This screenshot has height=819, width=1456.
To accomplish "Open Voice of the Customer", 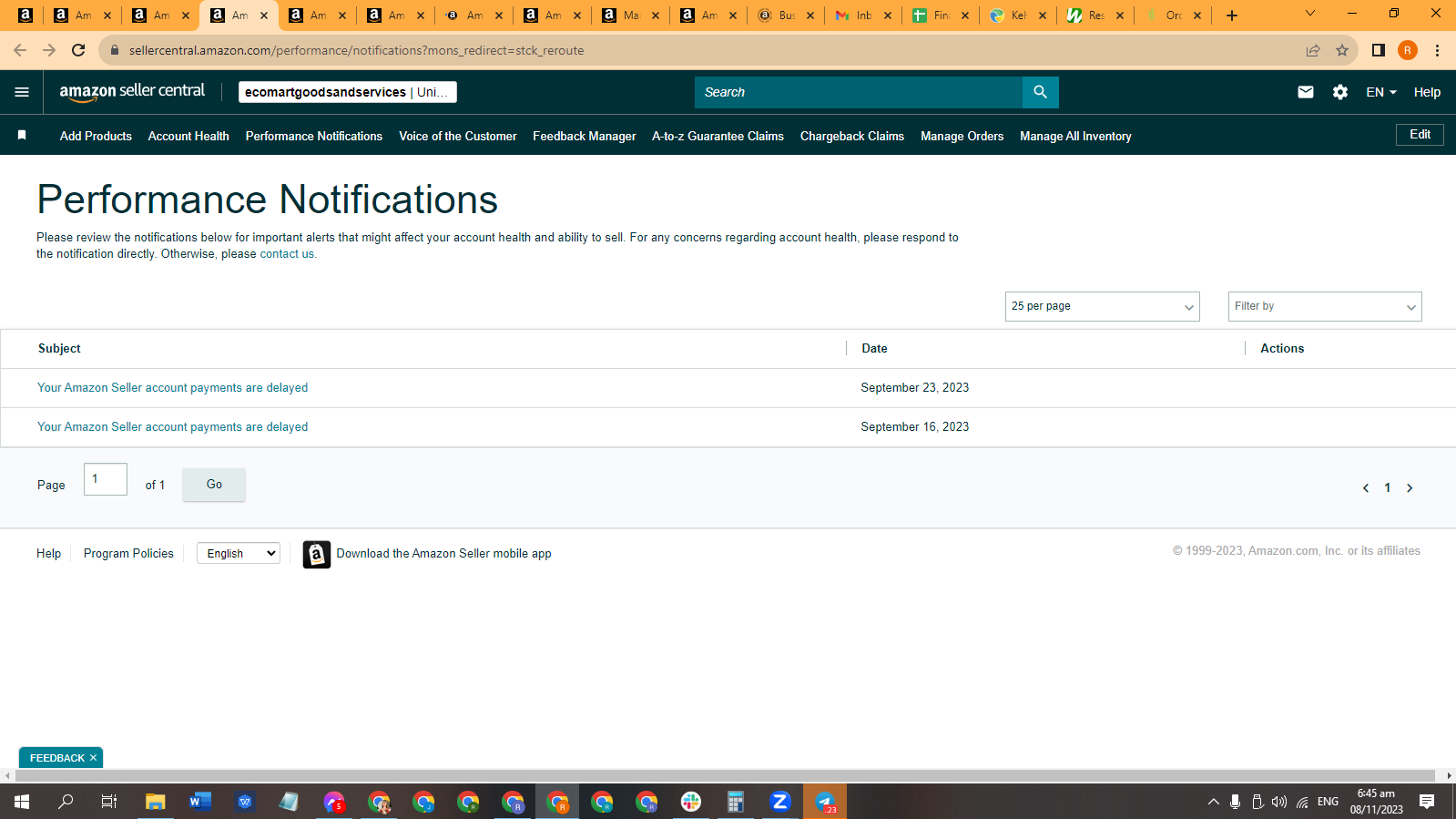I will point(458,136).
